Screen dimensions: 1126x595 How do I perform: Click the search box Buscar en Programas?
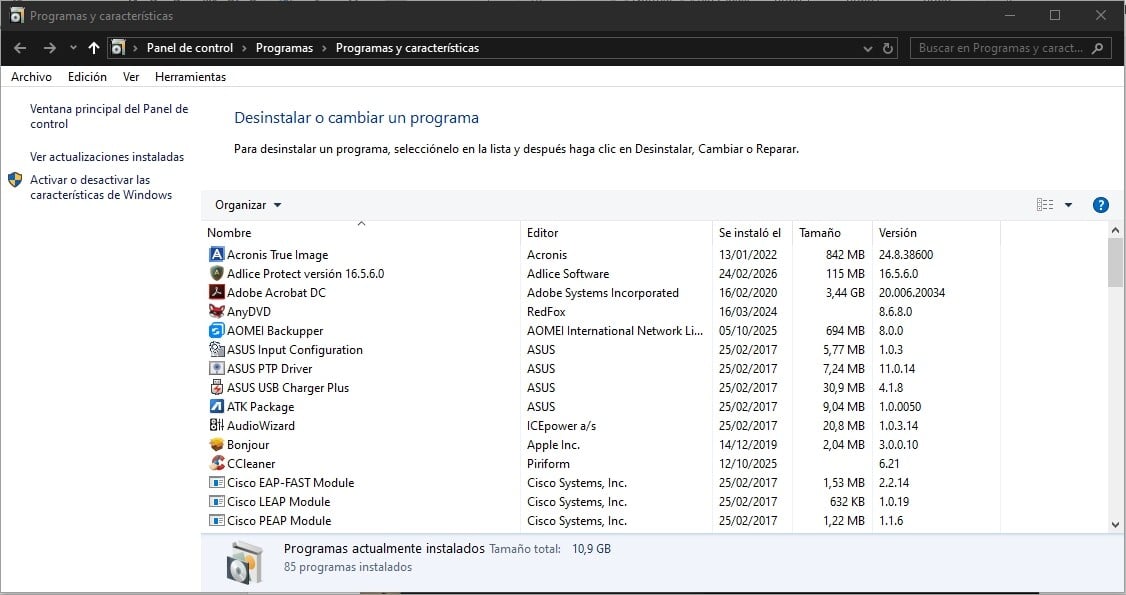[x=1000, y=48]
